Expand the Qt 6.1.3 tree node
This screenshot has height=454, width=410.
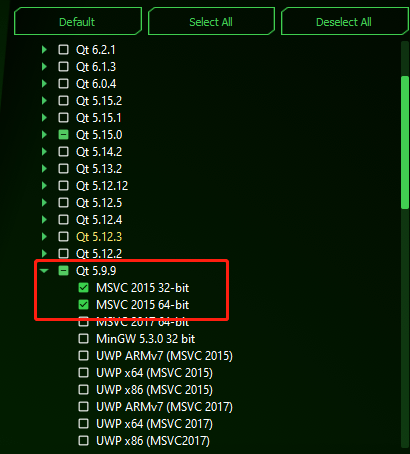pos(44,67)
